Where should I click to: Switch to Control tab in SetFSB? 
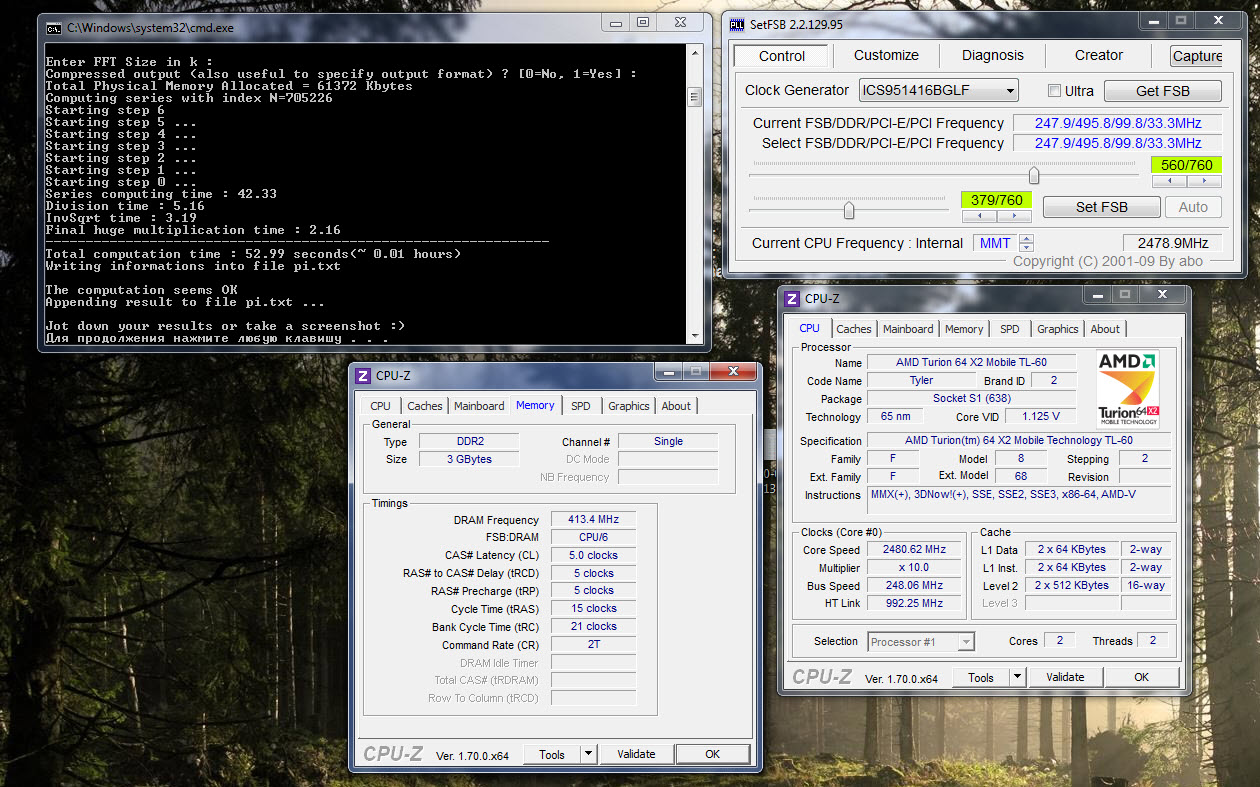(782, 56)
